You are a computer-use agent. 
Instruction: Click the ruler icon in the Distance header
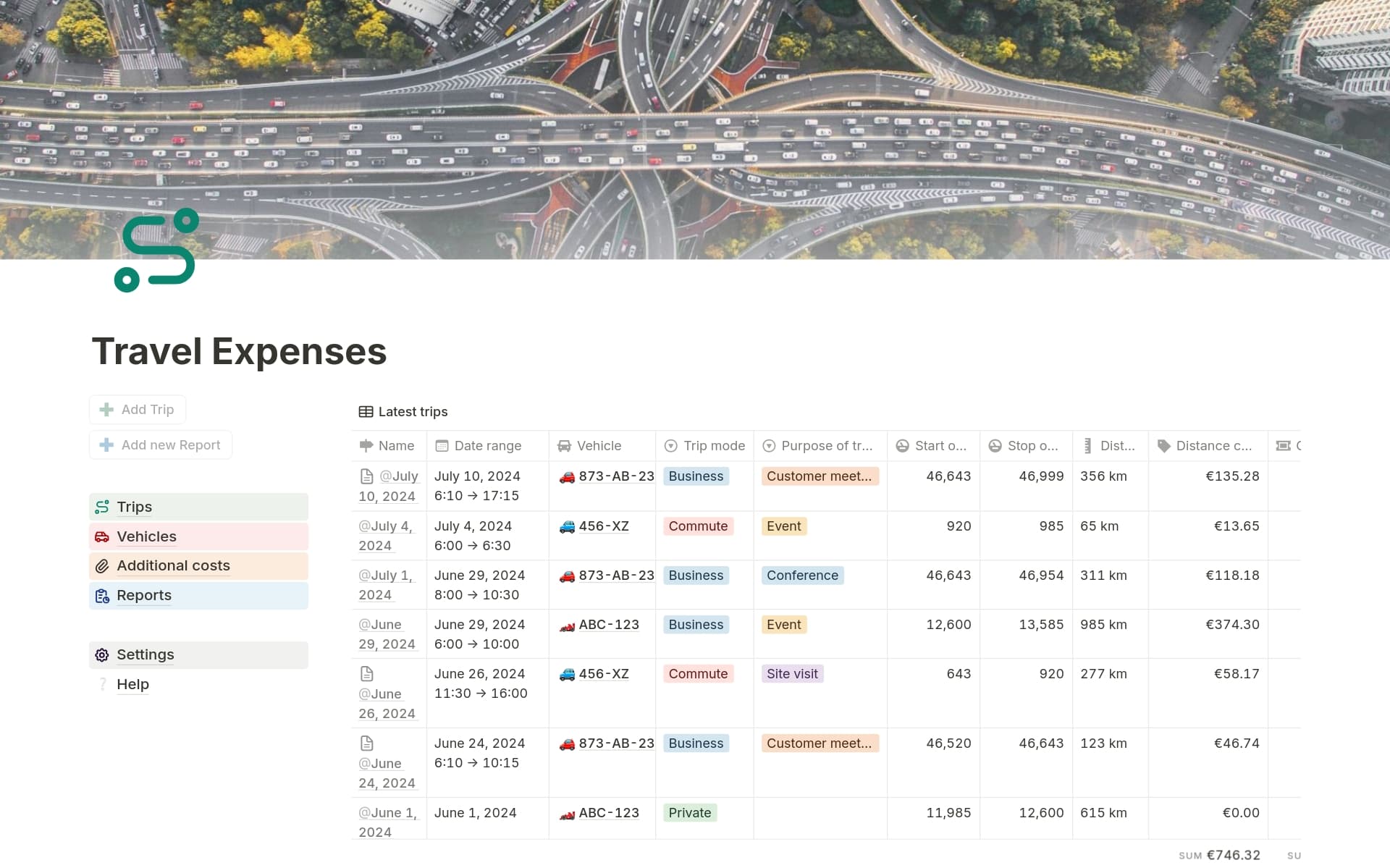[x=1087, y=446]
